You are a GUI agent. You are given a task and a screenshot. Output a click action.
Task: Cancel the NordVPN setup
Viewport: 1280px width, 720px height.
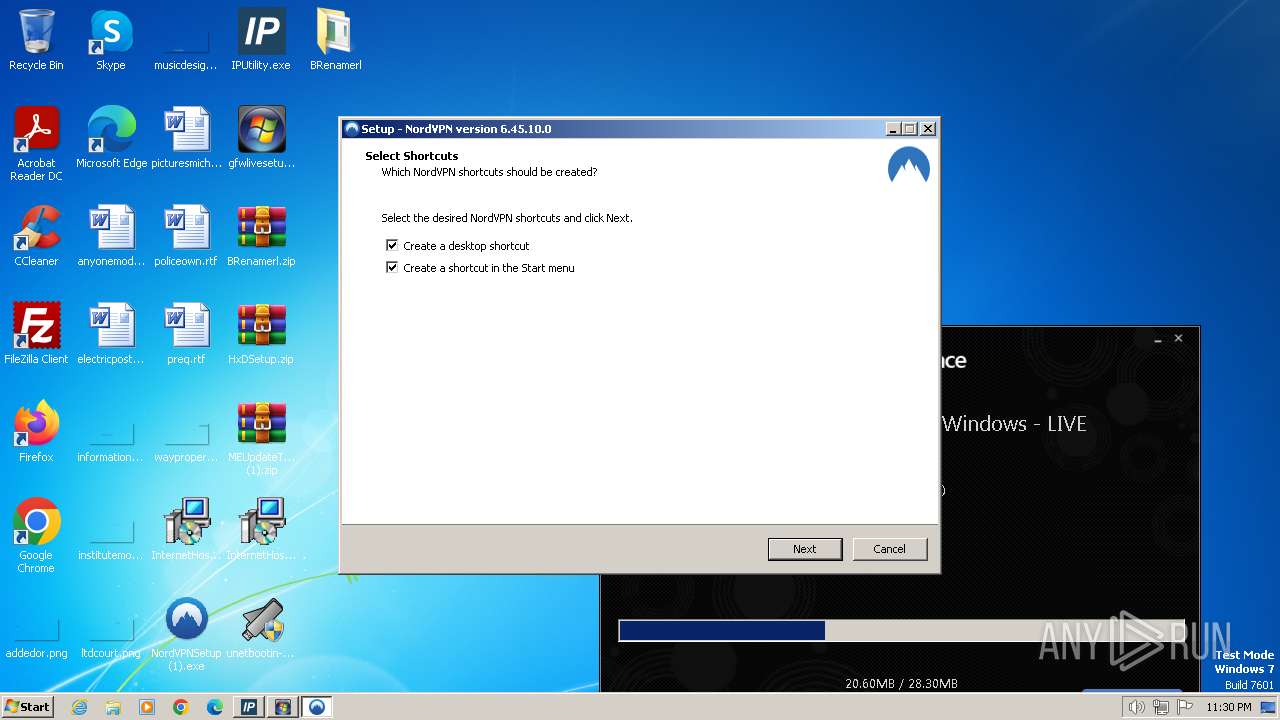pyautogui.click(x=889, y=549)
